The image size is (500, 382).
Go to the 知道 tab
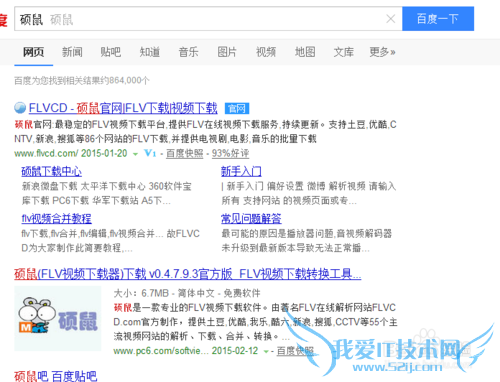[150, 52]
